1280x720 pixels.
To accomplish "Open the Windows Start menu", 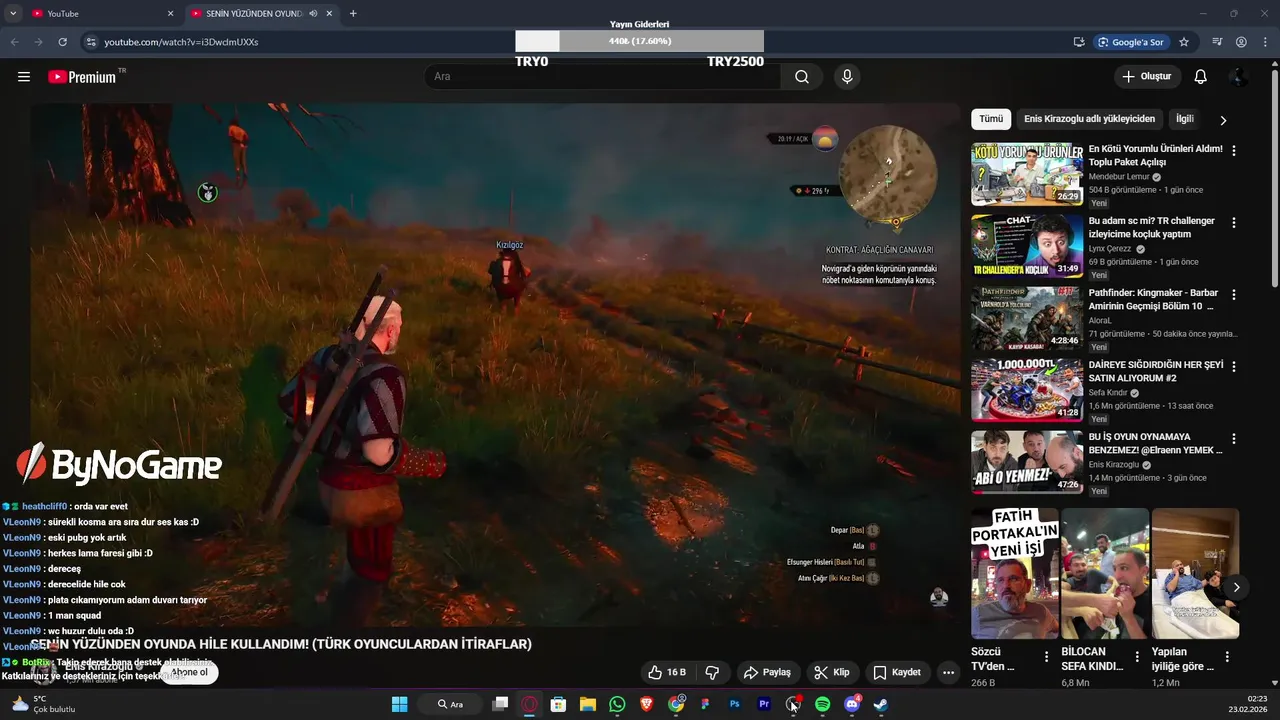I will point(399,704).
